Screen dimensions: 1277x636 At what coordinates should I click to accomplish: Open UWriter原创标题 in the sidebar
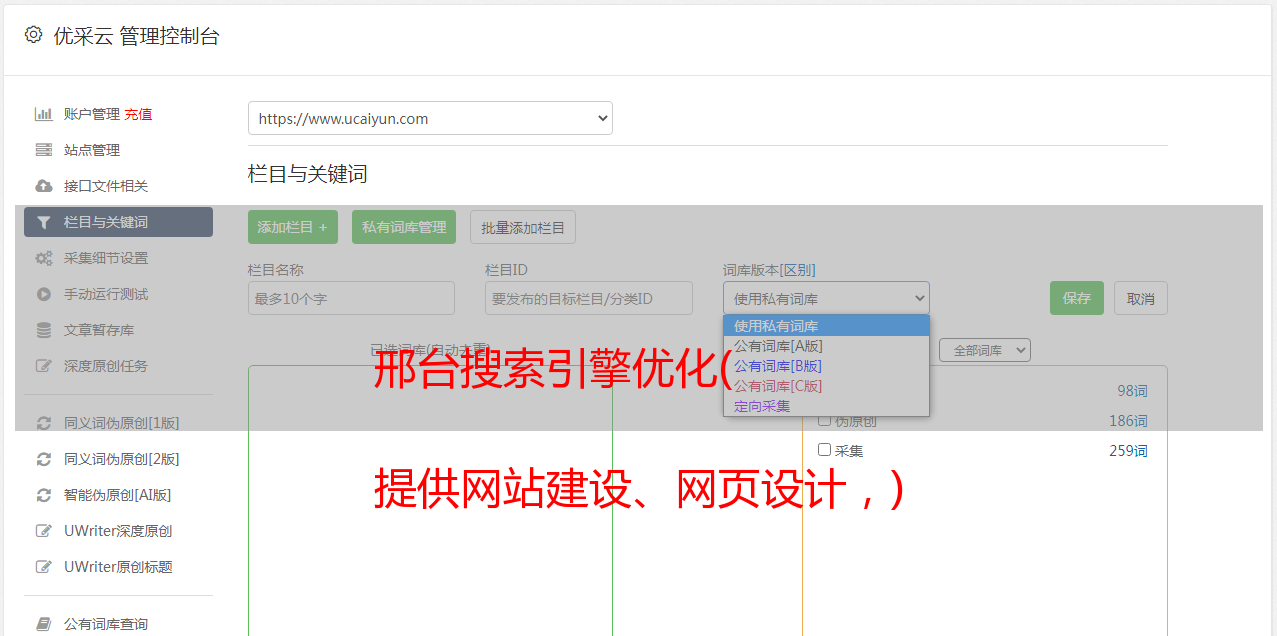click(x=118, y=567)
